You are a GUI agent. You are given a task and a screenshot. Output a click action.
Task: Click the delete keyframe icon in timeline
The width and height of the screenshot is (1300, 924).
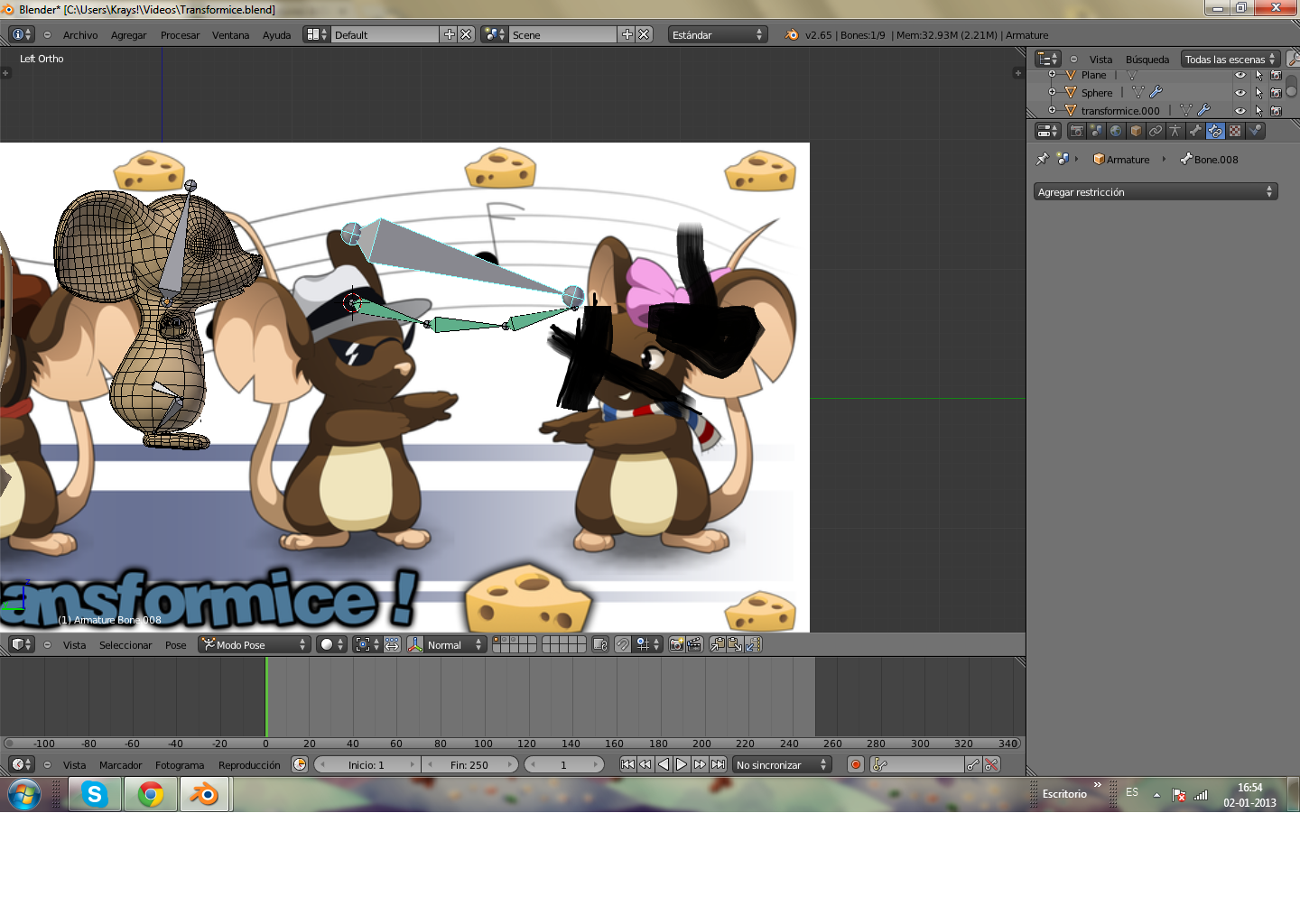pos(991,764)
